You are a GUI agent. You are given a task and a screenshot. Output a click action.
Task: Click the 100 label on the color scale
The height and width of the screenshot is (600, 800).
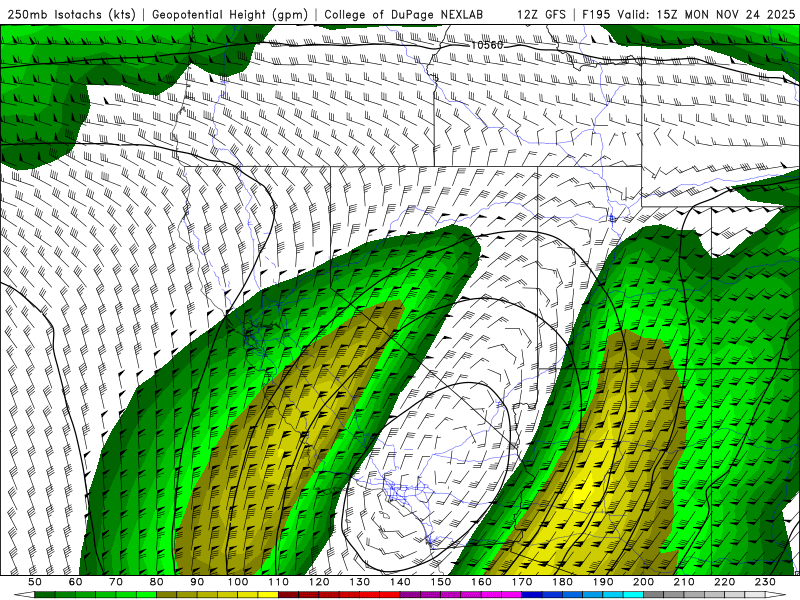click(238, 582)
